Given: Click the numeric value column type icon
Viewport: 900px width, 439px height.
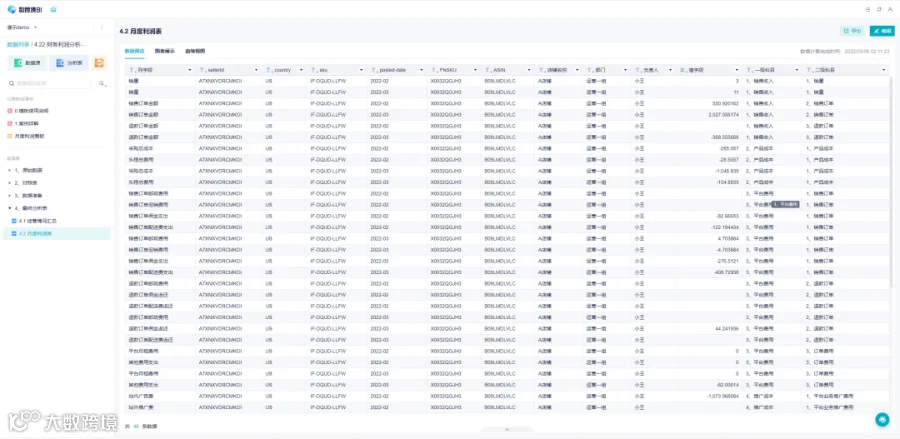Looking at the screenshot, I should [683, 70].
